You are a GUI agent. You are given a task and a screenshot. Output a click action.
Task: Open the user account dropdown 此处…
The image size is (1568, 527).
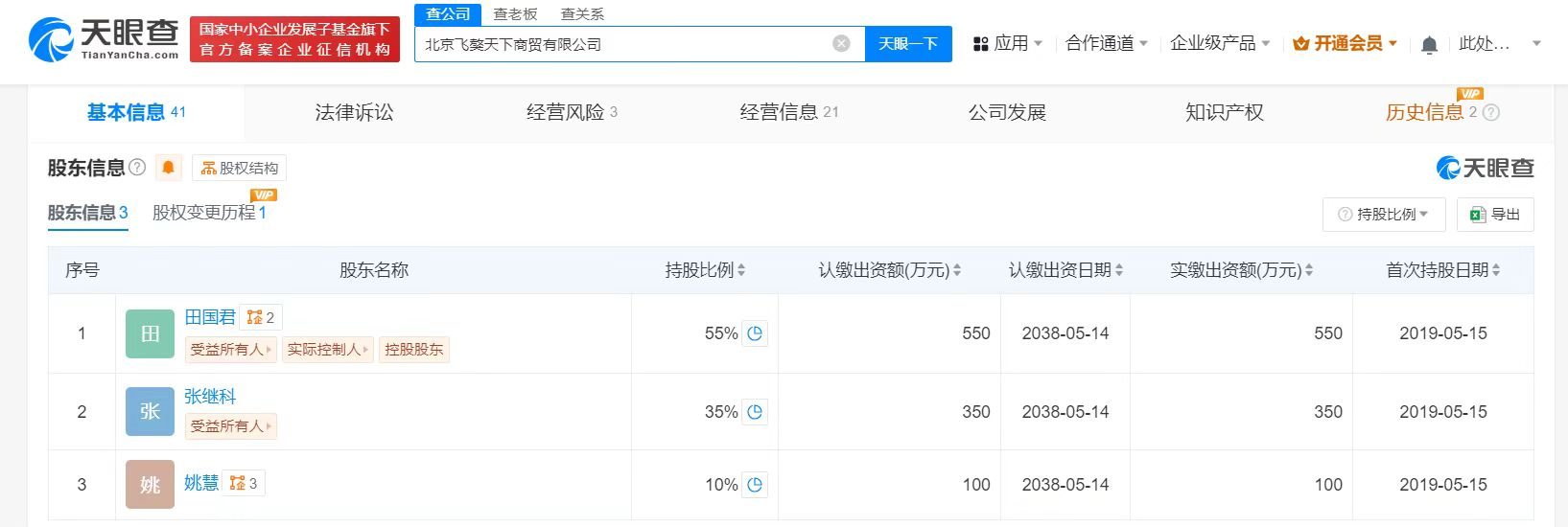[x=1500, y=43]
